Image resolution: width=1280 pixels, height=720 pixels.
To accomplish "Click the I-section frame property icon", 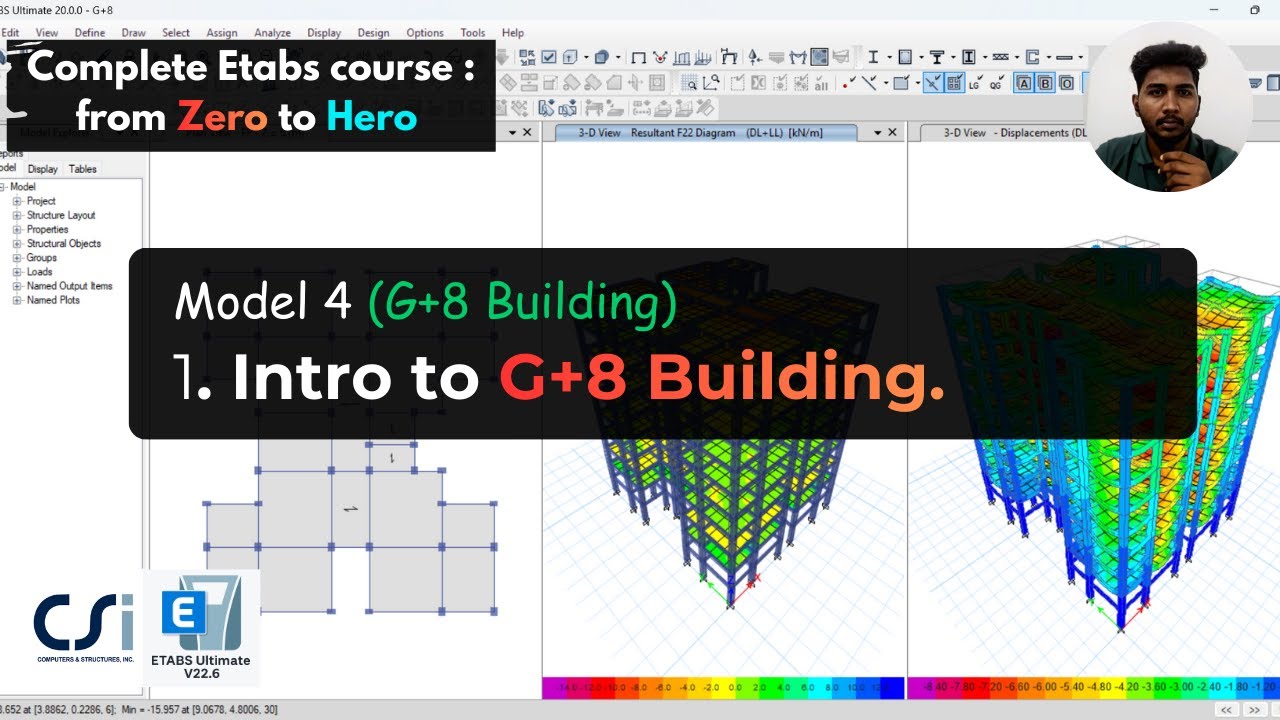I will coord(873,57).
